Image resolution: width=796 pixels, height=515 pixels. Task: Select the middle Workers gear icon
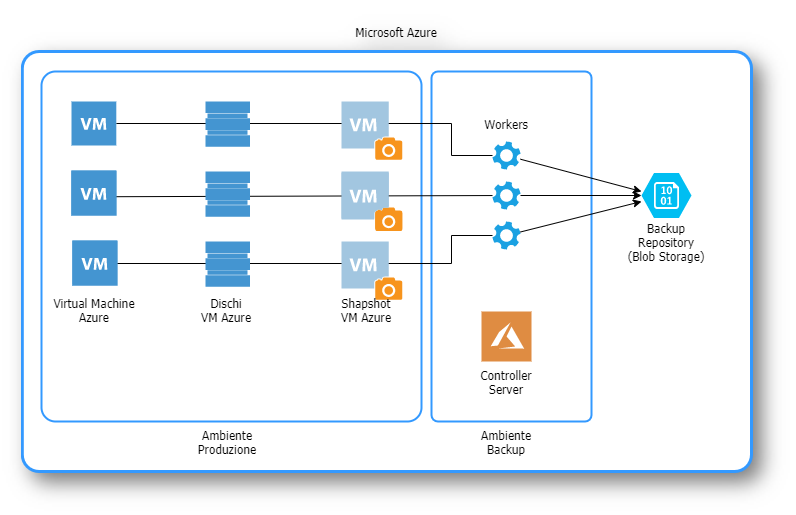[x=506, y=195]
